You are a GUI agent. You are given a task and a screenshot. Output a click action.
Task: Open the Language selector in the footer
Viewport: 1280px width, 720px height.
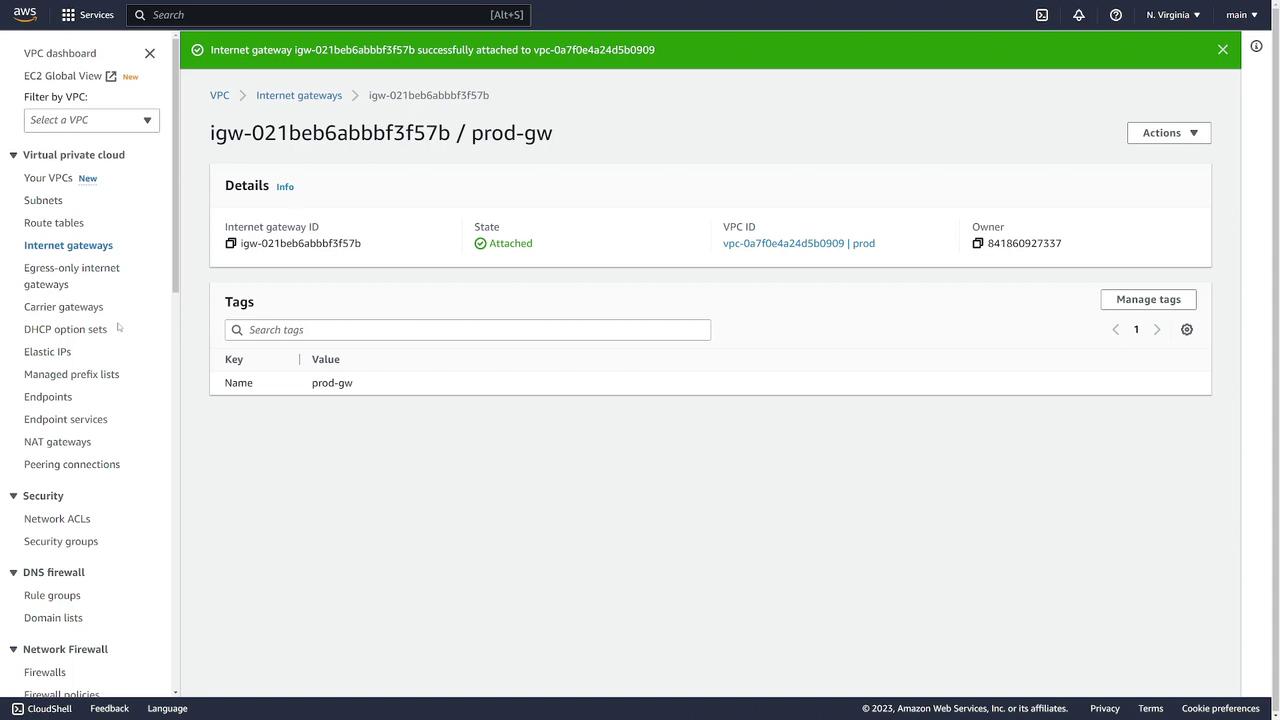click(167, 708)
